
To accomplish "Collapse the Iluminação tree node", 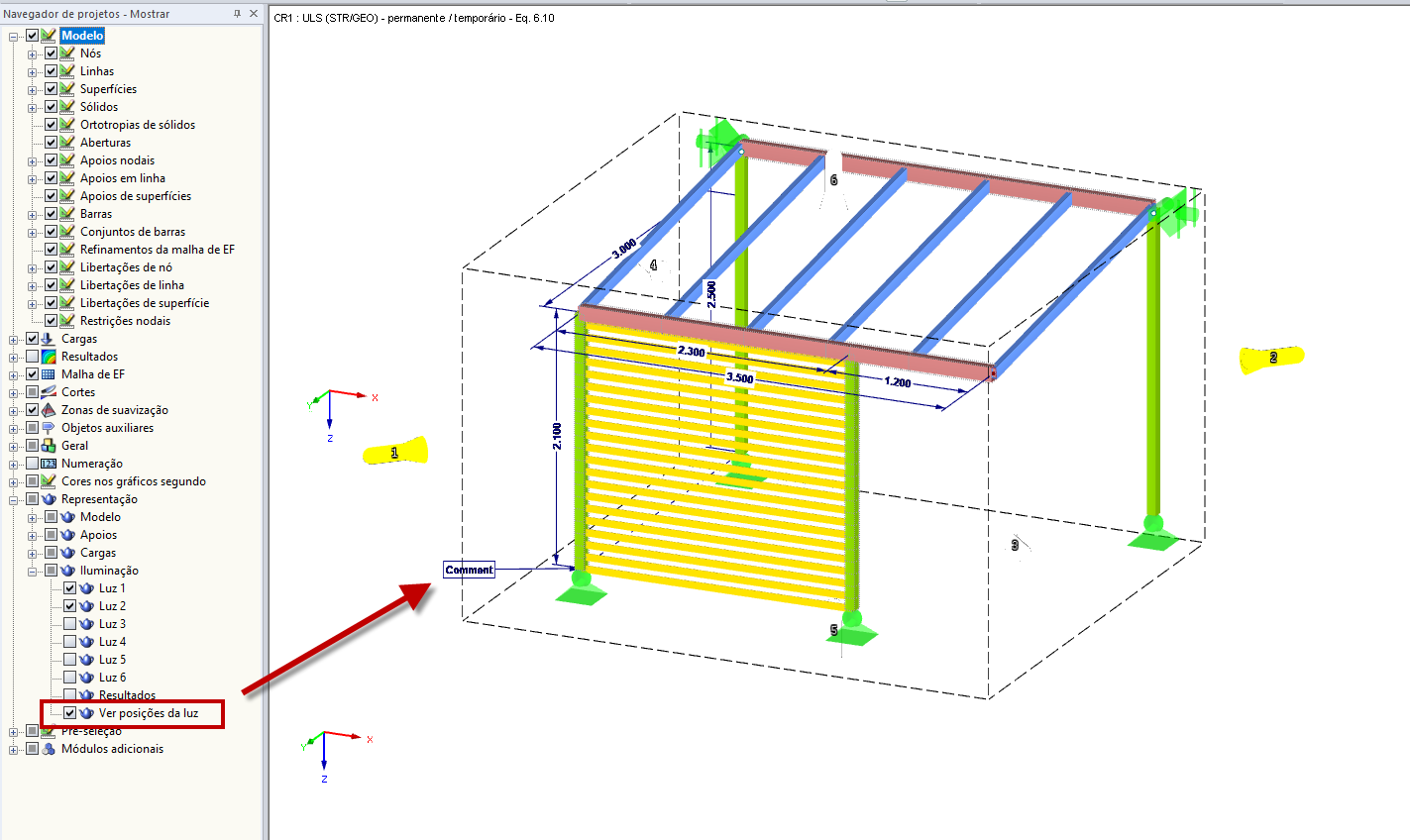I will pos(33,571).
